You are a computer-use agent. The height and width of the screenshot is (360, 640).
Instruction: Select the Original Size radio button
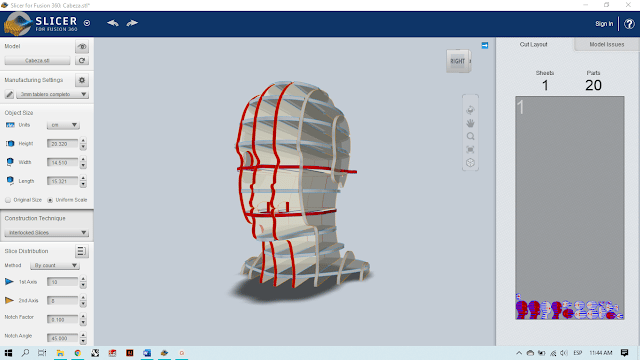coord(8,200)
